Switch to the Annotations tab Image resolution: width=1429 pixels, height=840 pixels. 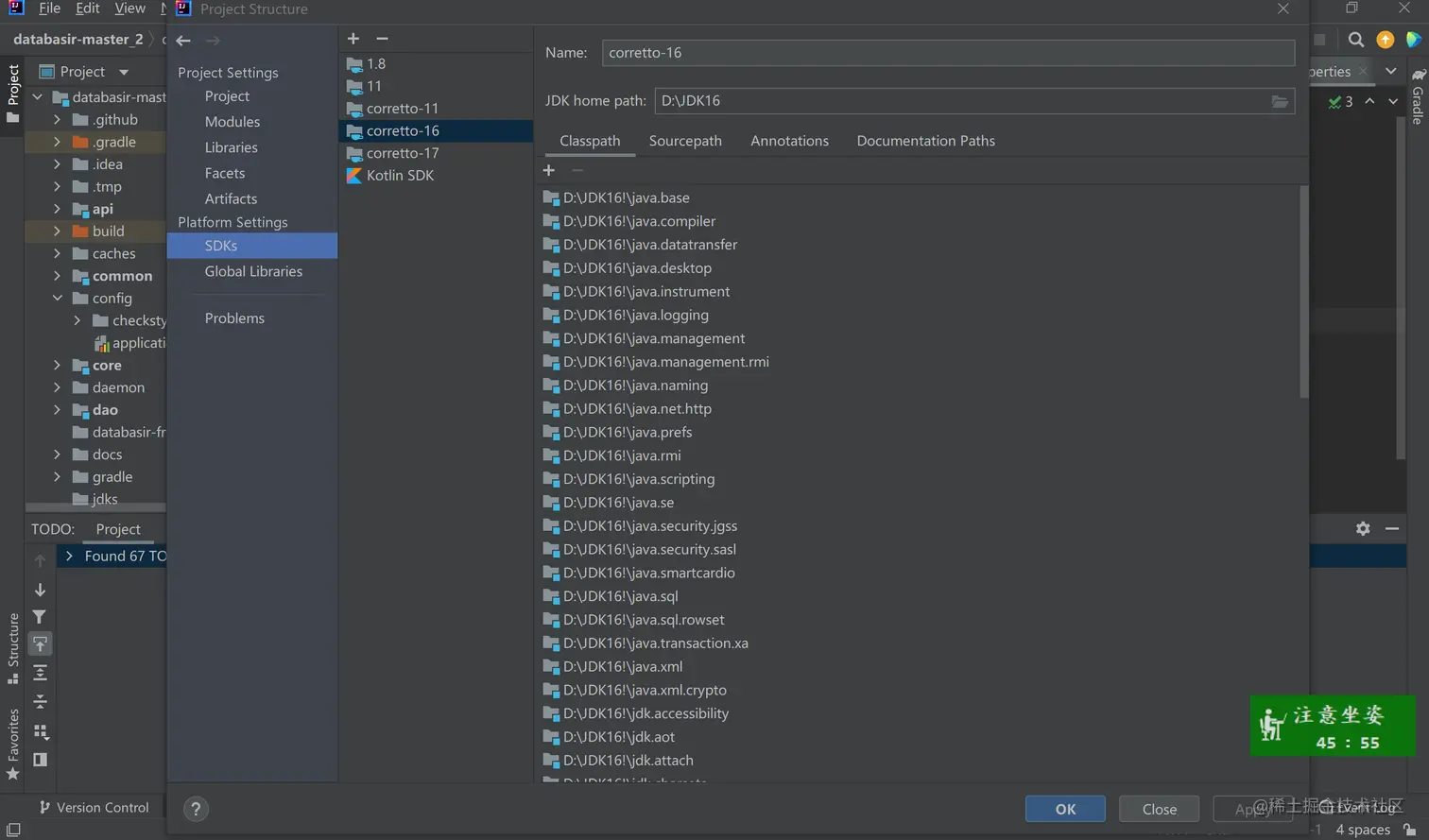pos(789,141)
